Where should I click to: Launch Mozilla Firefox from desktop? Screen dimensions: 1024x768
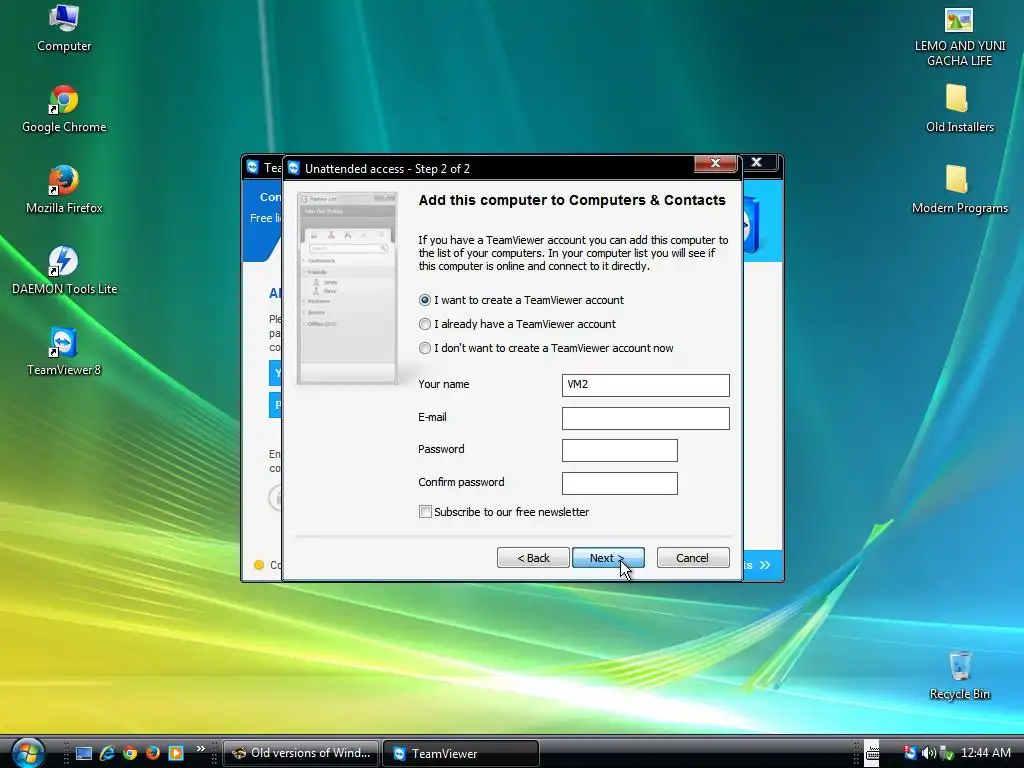[x=64, y=190]
